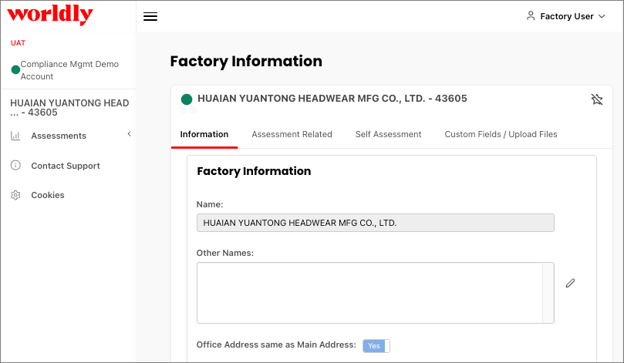Click the green status dot beside Compliance Mgmt
624x363 pixels.
coord(16,70)
